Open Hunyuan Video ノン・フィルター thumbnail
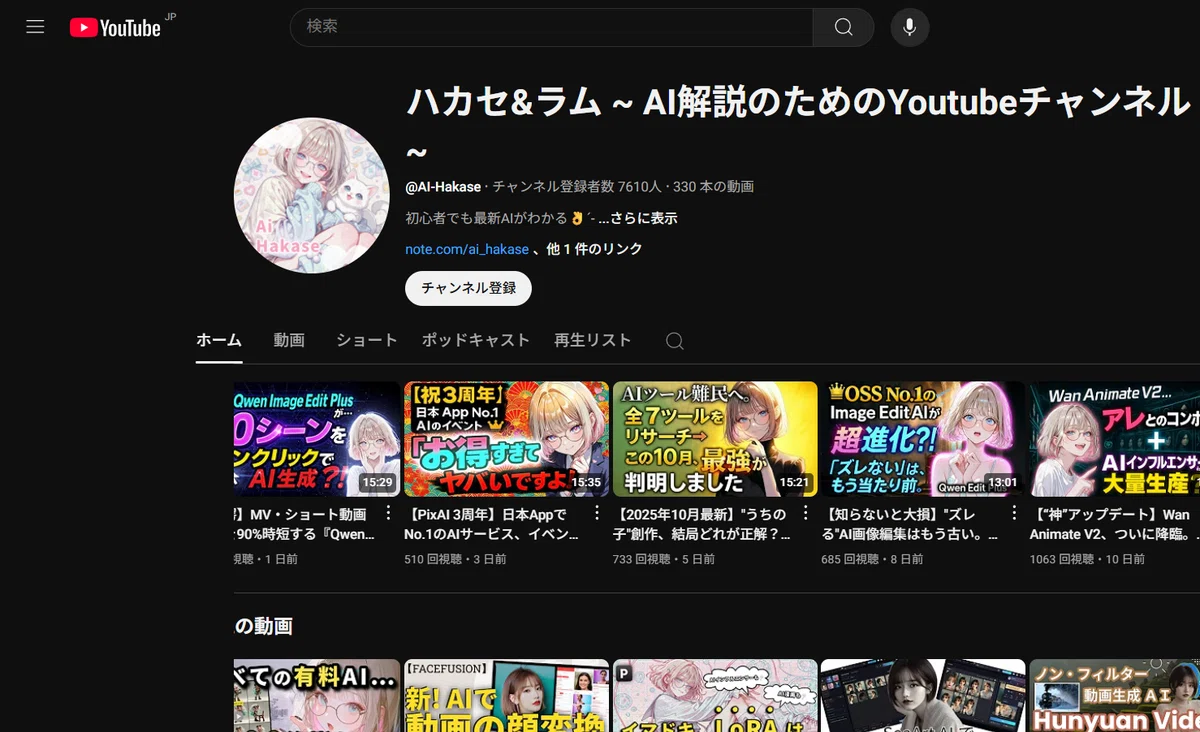Viewport: 1200px width, 732px height. 1114,695
